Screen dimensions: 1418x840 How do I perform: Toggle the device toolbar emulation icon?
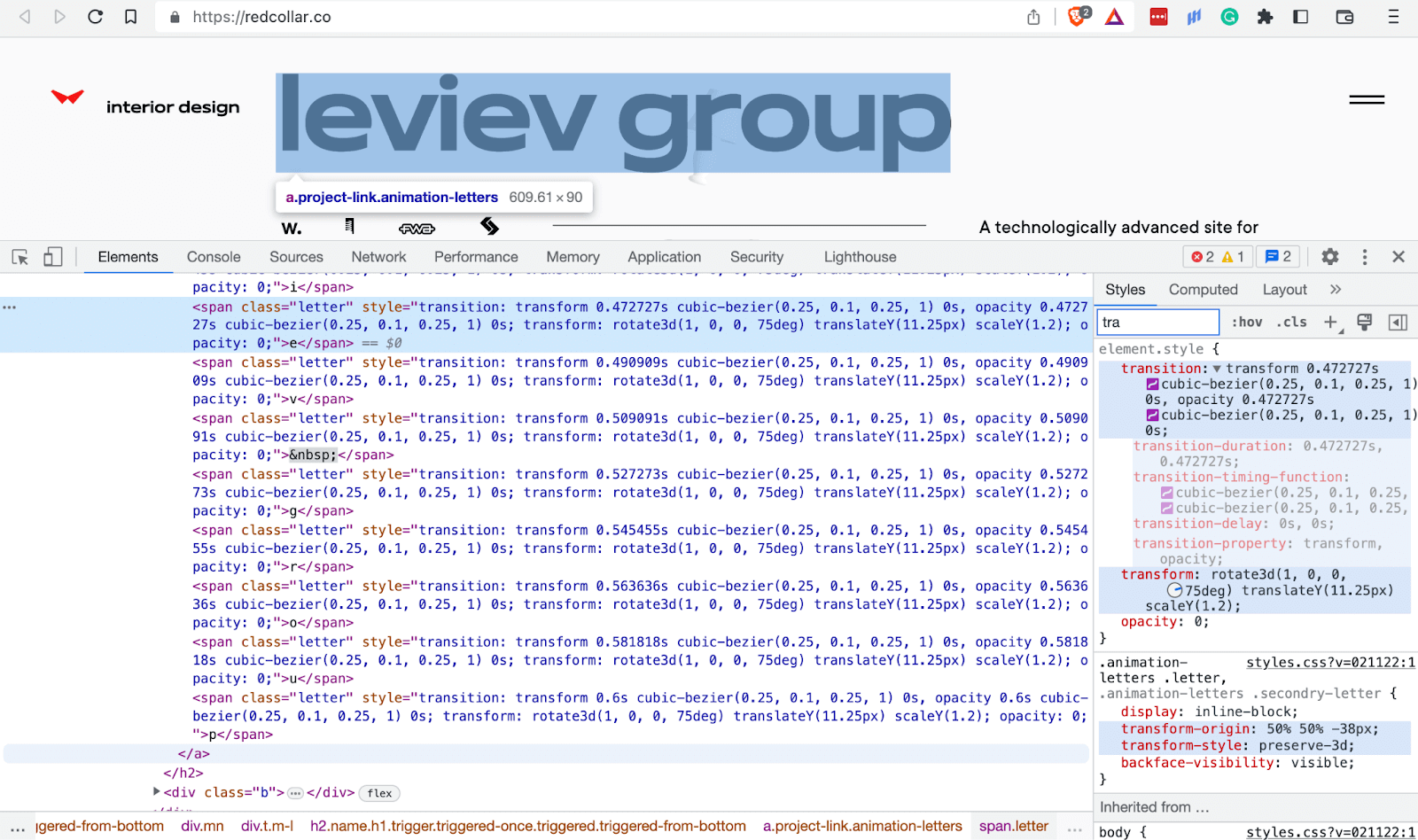click(x=53, y=257)
